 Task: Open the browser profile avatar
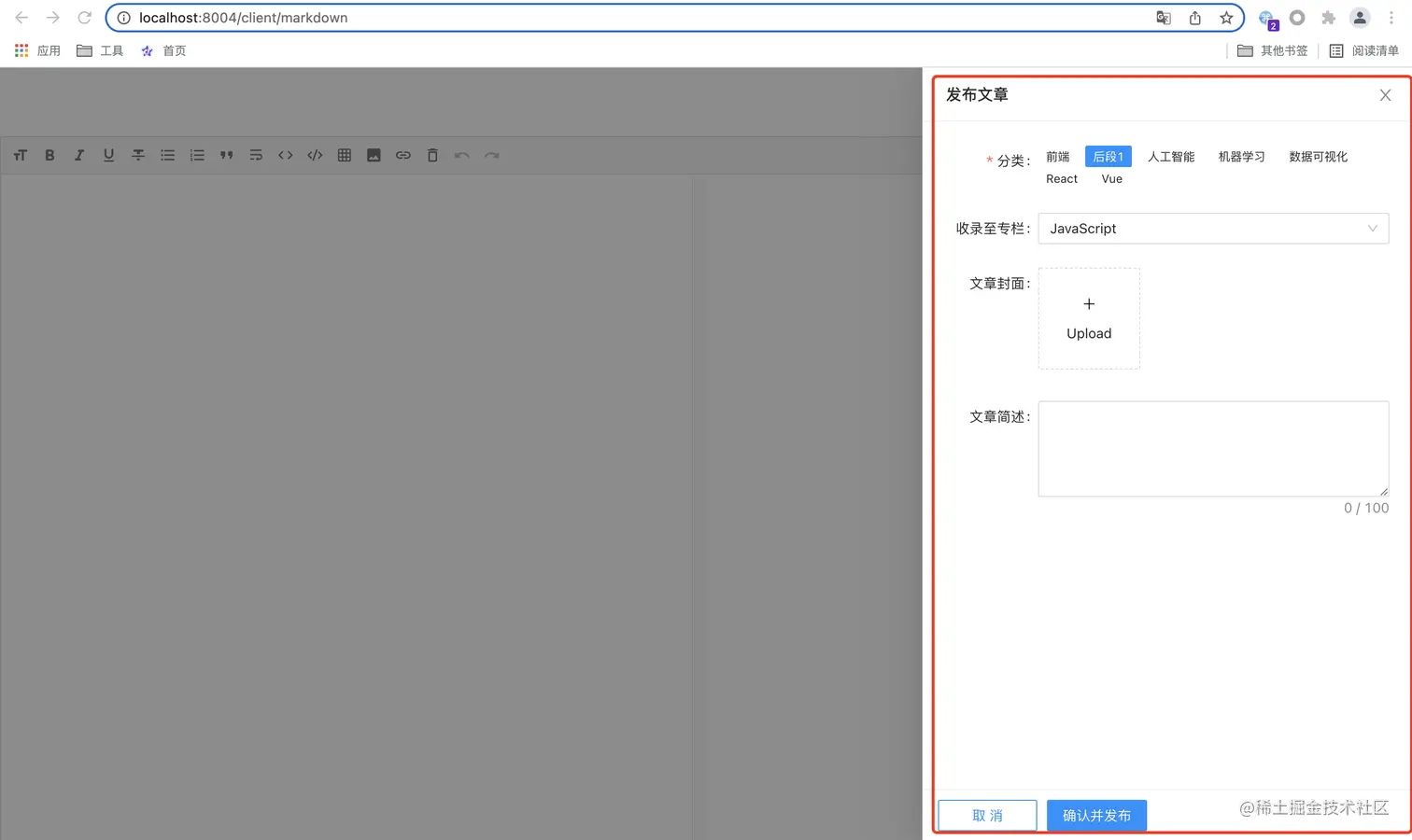1360,18
